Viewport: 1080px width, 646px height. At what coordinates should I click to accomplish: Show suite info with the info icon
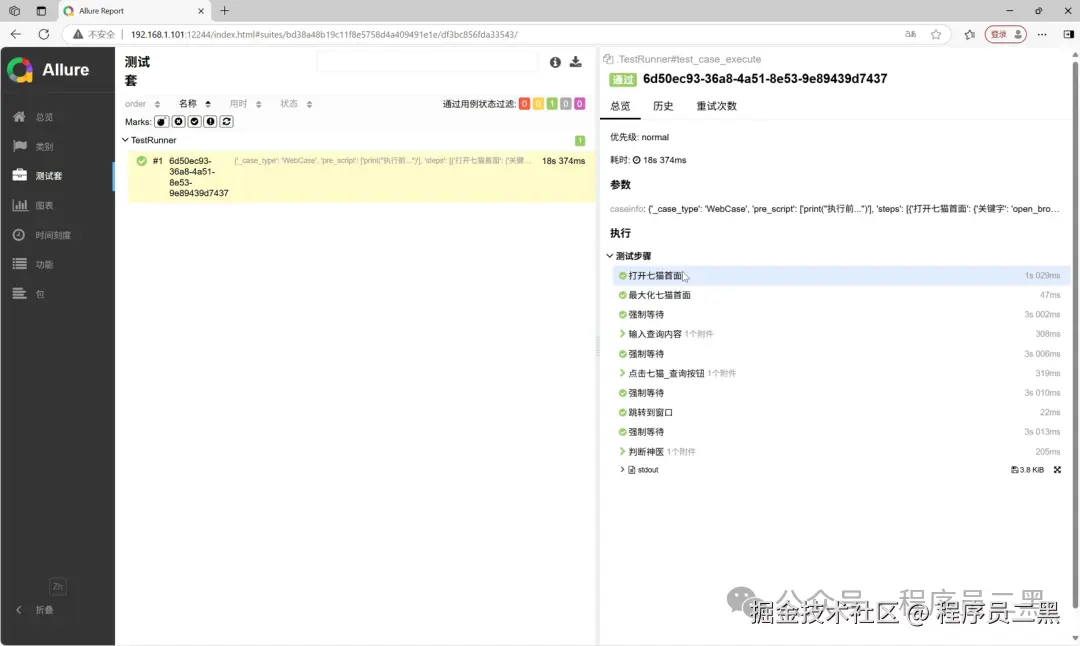pos(555,63)
